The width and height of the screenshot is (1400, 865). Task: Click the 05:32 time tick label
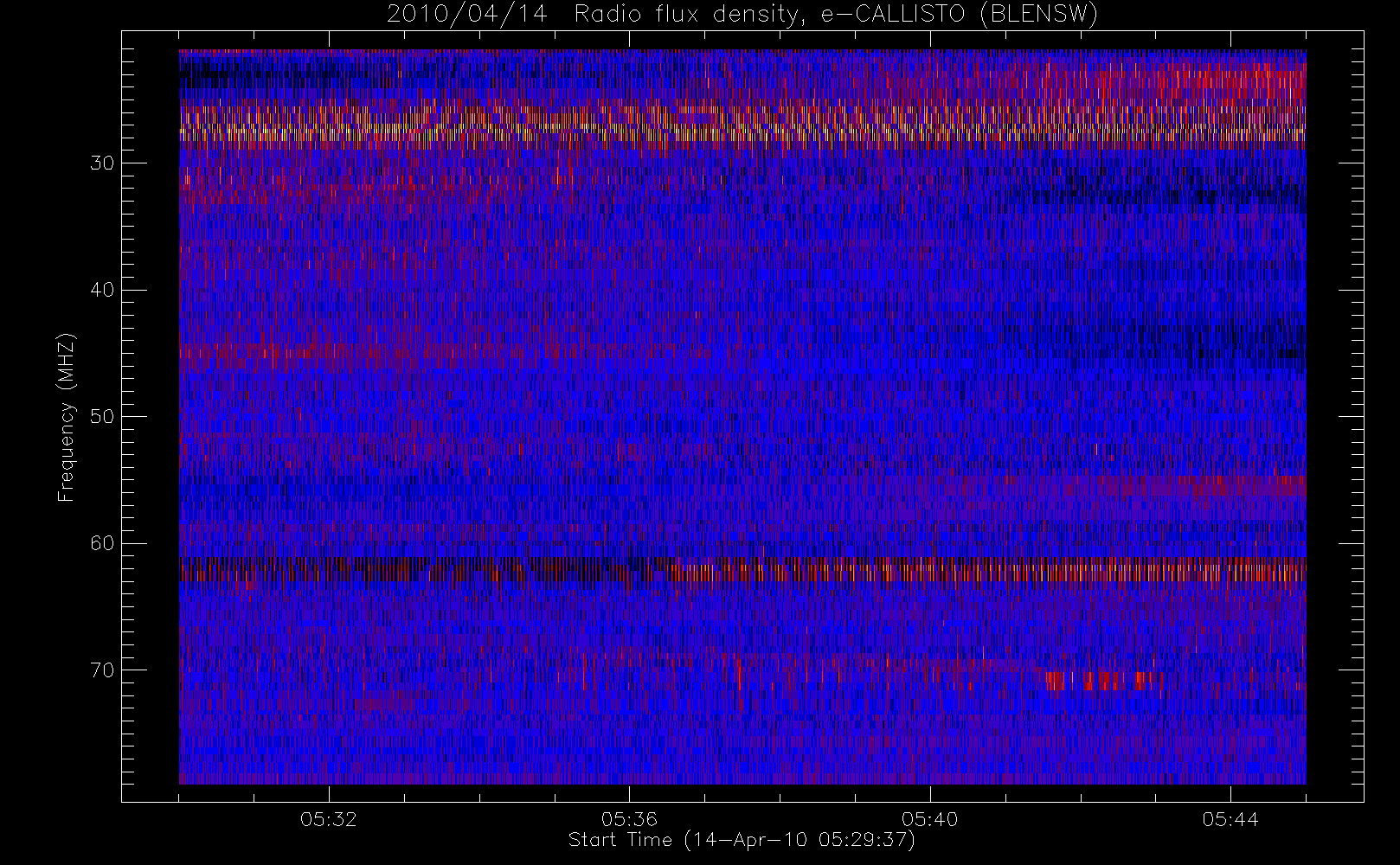pos(329,818)
